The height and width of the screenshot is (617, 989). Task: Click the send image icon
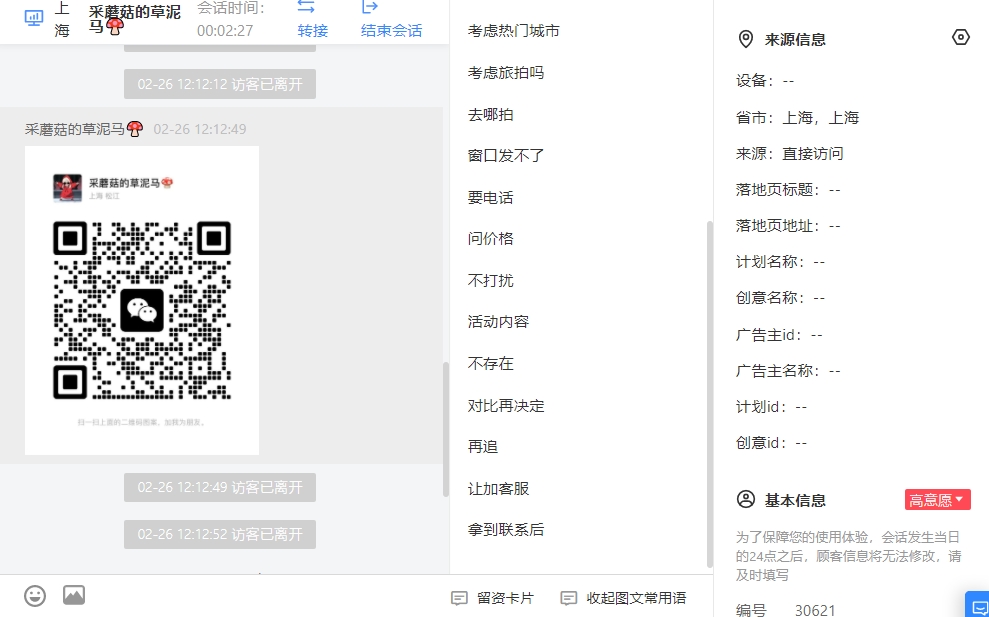74,595
